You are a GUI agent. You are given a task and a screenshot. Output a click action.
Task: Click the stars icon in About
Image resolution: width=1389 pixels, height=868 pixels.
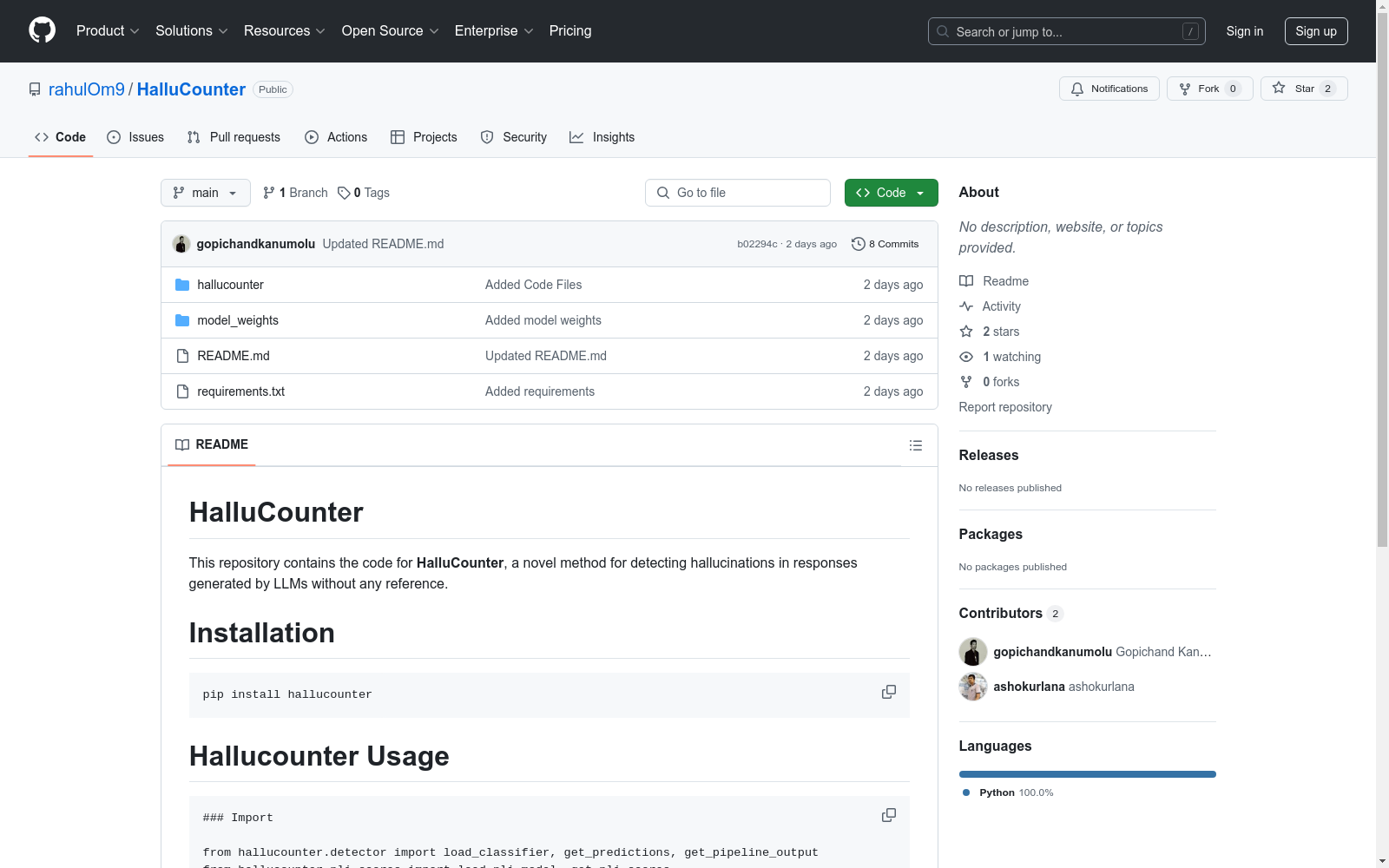point(966,332)
